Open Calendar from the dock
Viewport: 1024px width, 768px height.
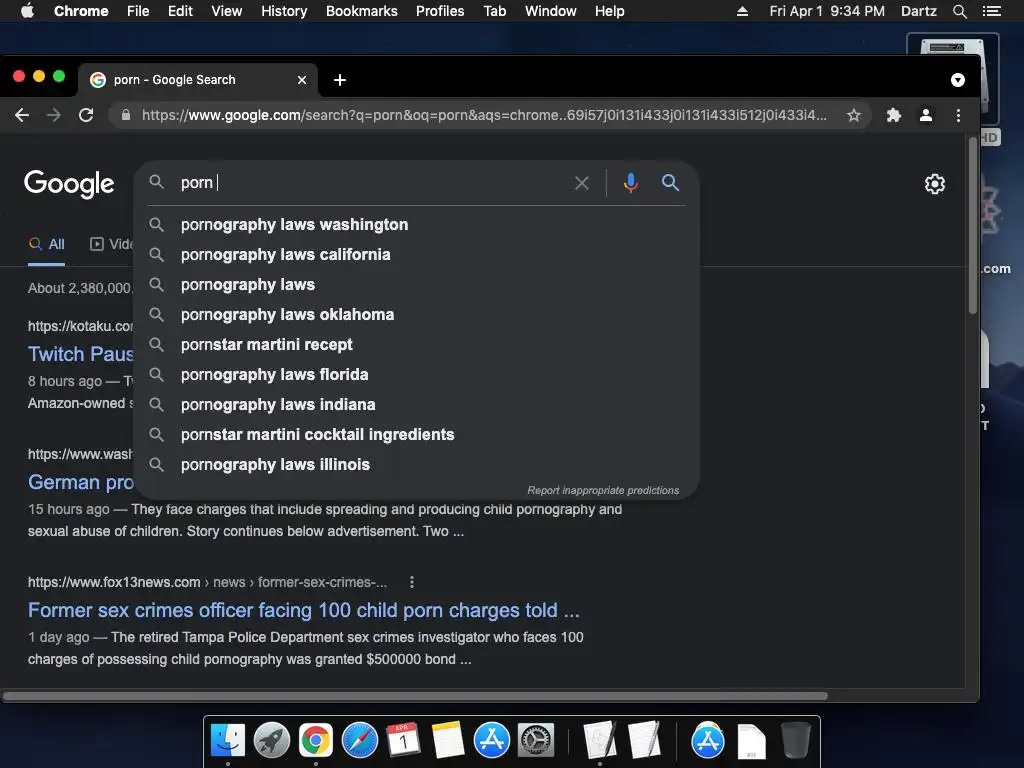pos(403,741)
